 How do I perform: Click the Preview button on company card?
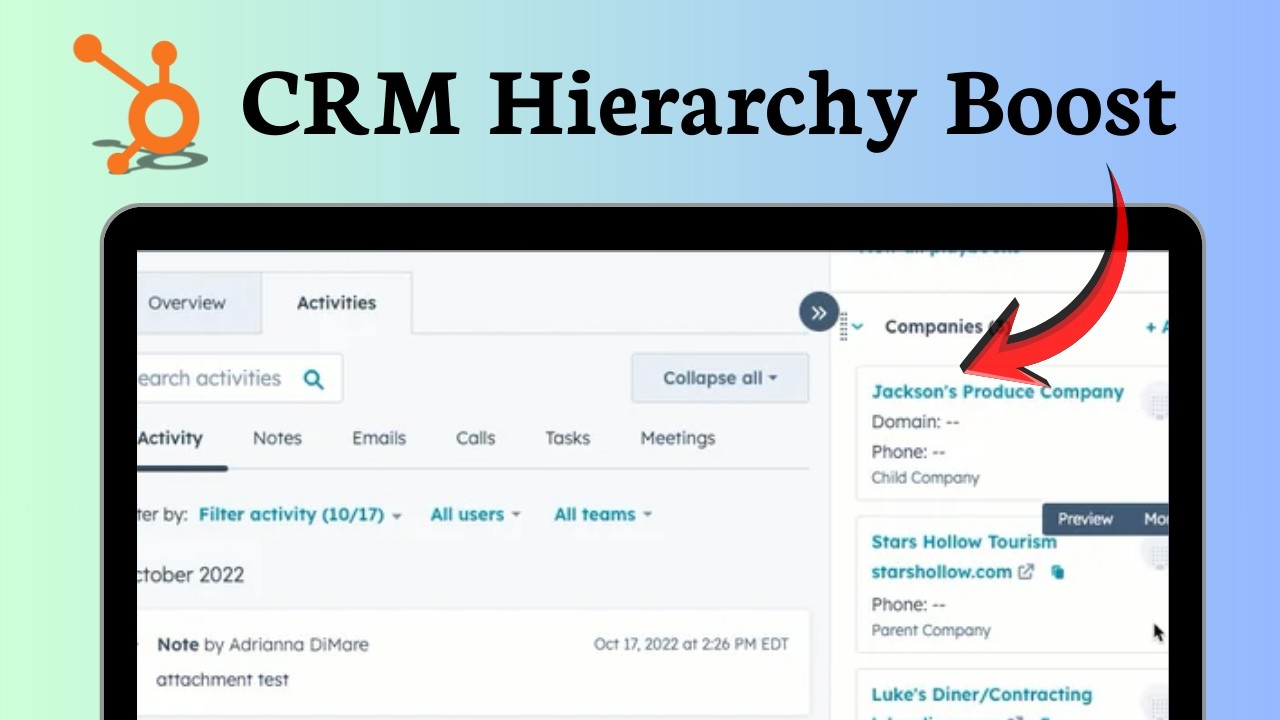pos(1085,519)
